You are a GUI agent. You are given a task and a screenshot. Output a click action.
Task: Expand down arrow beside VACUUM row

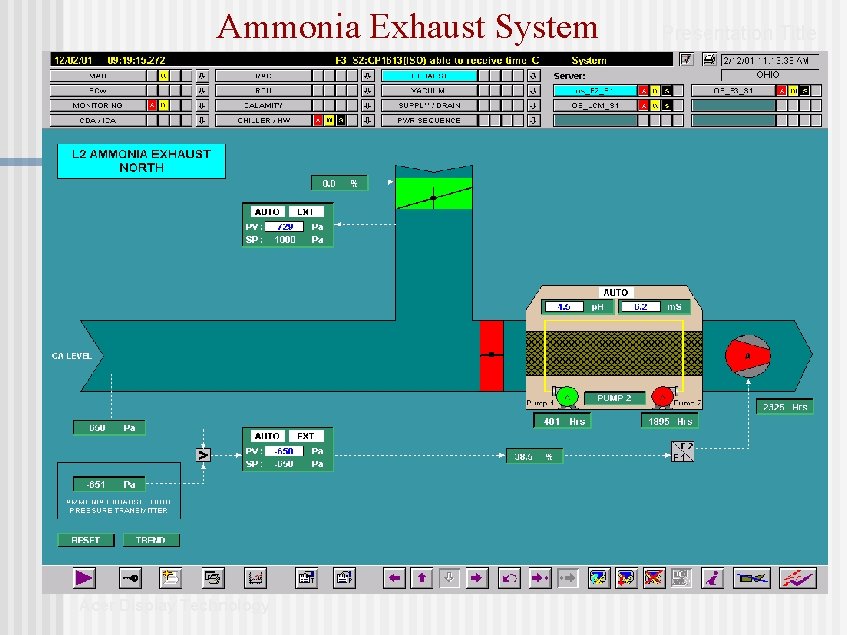pyautogui.click(x=533, y=91)
